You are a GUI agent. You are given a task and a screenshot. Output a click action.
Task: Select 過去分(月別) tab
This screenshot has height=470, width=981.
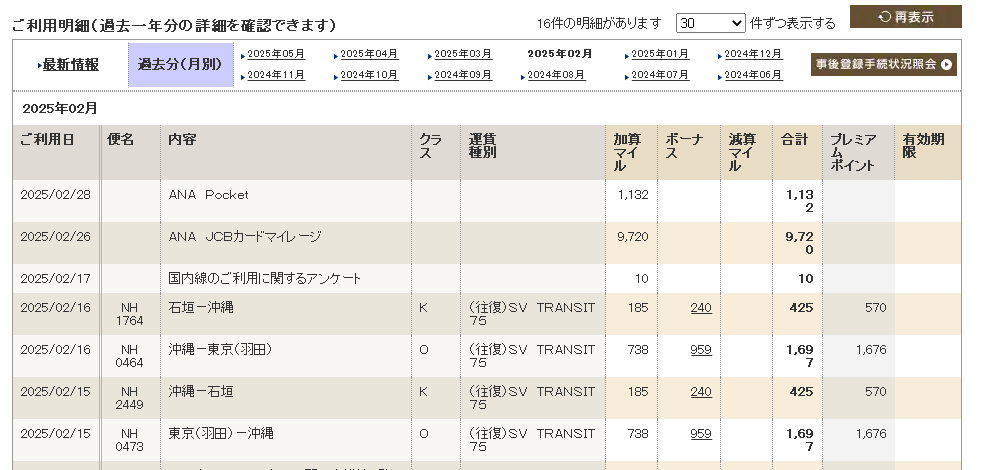[180, 64]
